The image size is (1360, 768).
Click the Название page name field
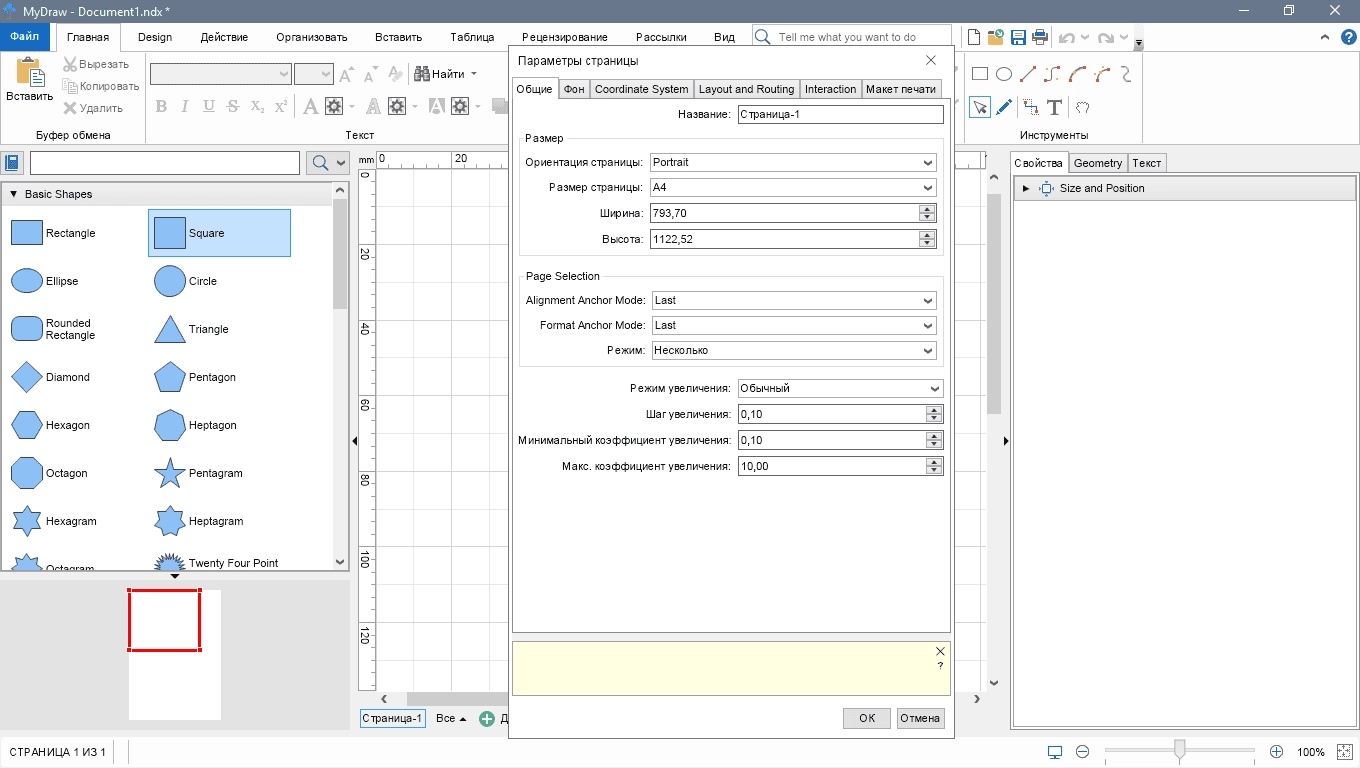tap(840, 115)
